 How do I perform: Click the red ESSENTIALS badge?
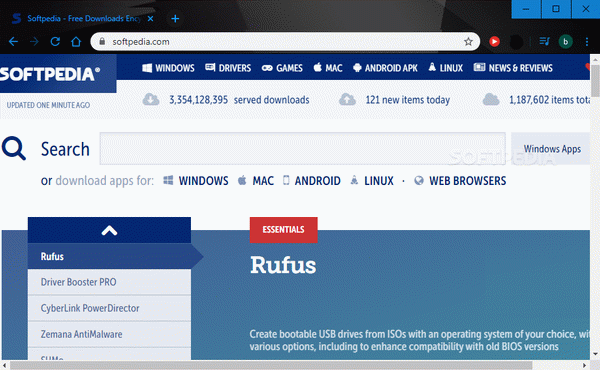[284, 230]
